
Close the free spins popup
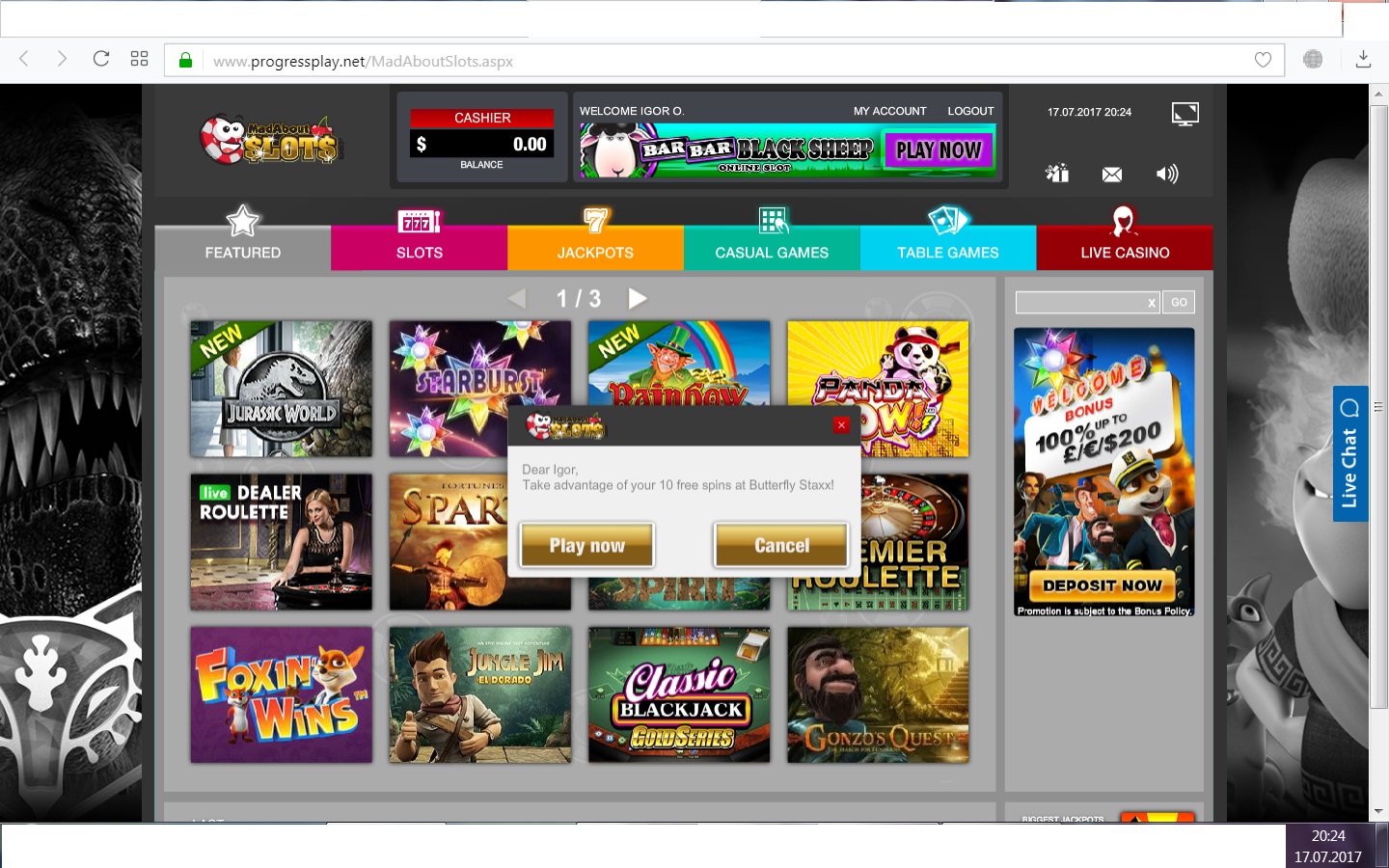tap(841, 424)
